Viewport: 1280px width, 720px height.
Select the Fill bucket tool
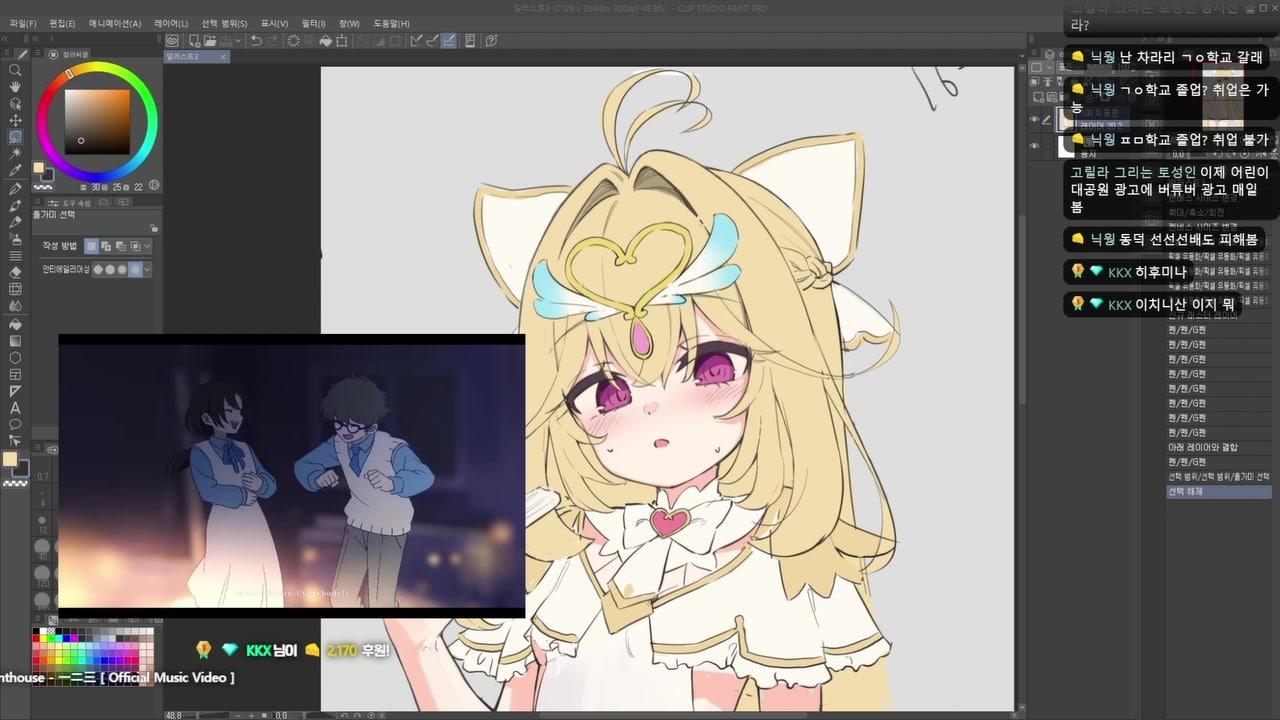tap(15, 323)
